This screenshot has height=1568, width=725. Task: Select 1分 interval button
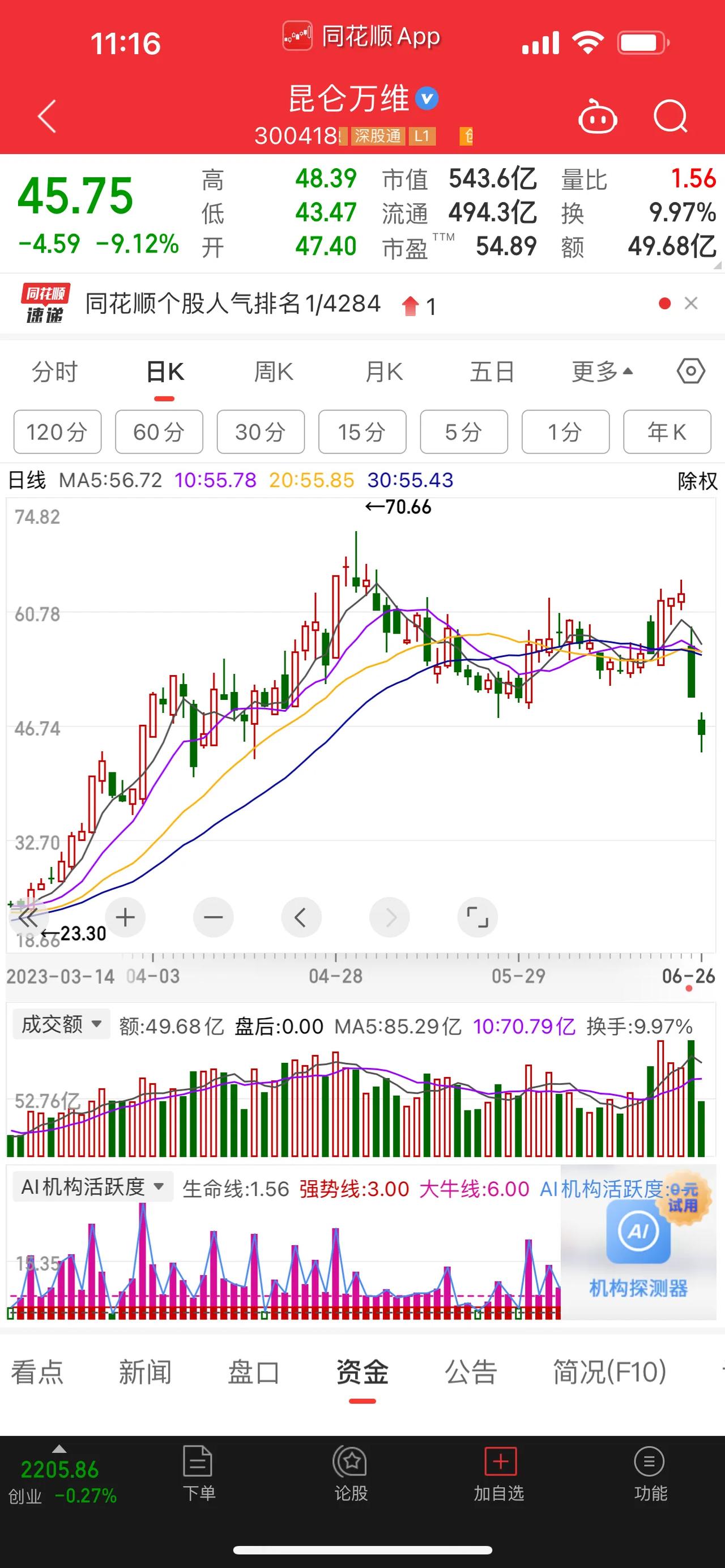[x=565, y=431]
